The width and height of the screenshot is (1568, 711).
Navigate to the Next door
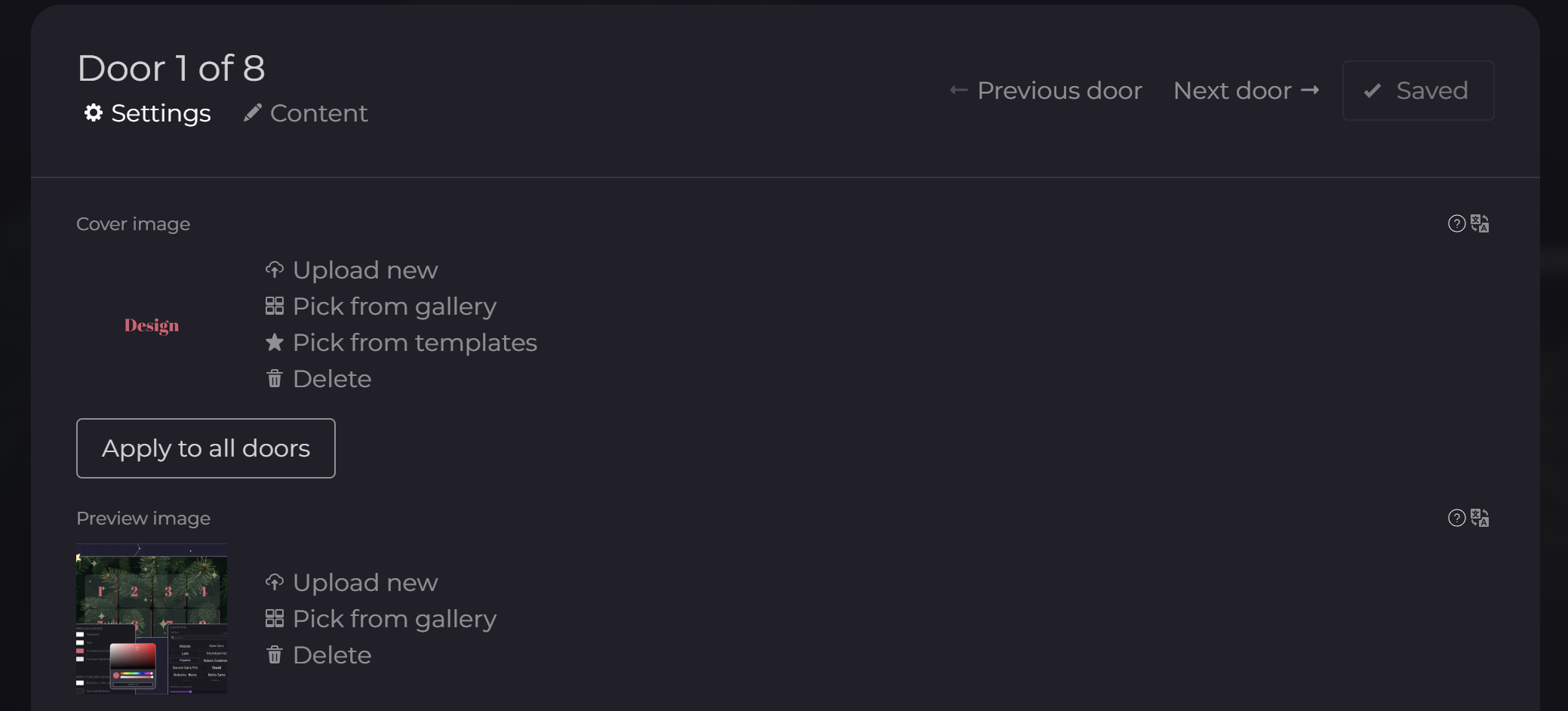coord(1246,91)
